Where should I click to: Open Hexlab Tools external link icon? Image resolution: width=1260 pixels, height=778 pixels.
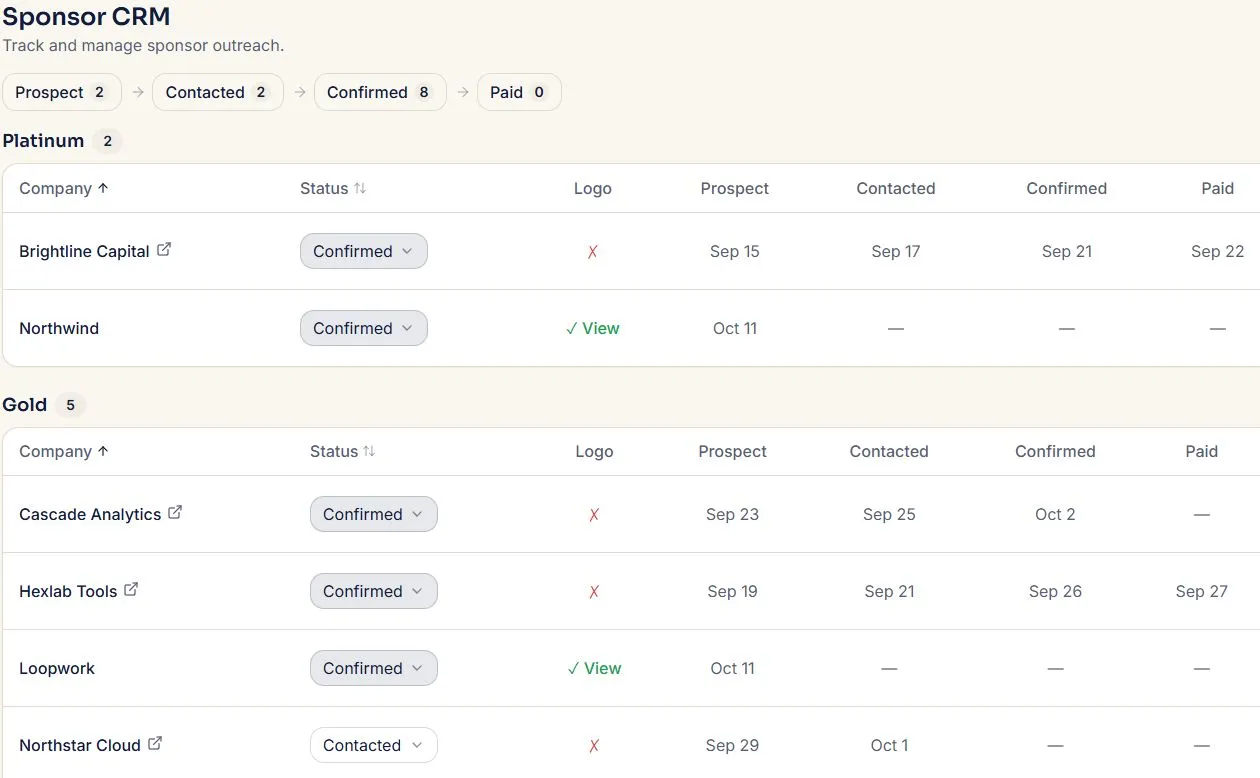click(x=131, y=590)
